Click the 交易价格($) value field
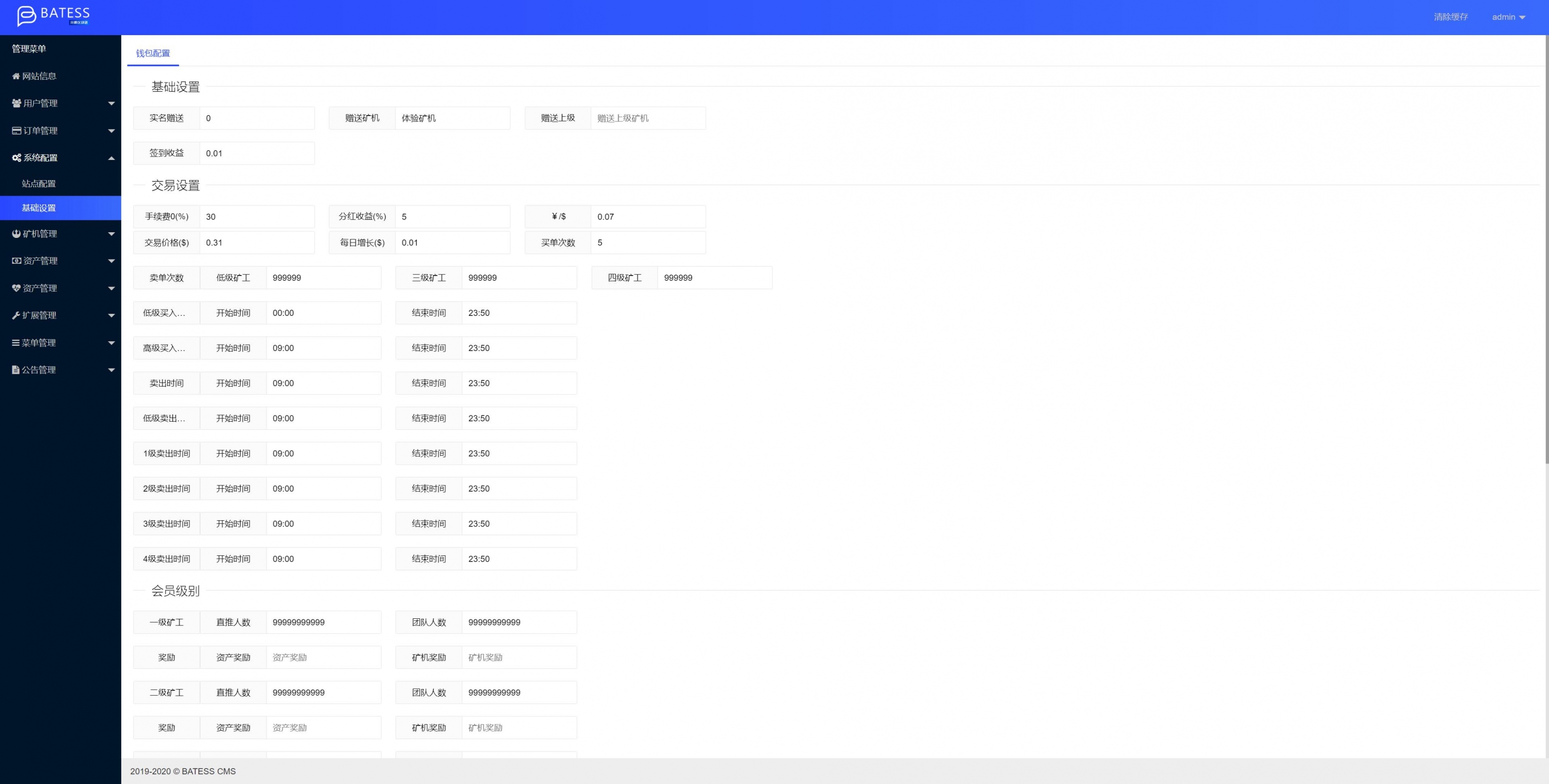Viewport: 1549px width, 784px height. (x=257, y=243)
